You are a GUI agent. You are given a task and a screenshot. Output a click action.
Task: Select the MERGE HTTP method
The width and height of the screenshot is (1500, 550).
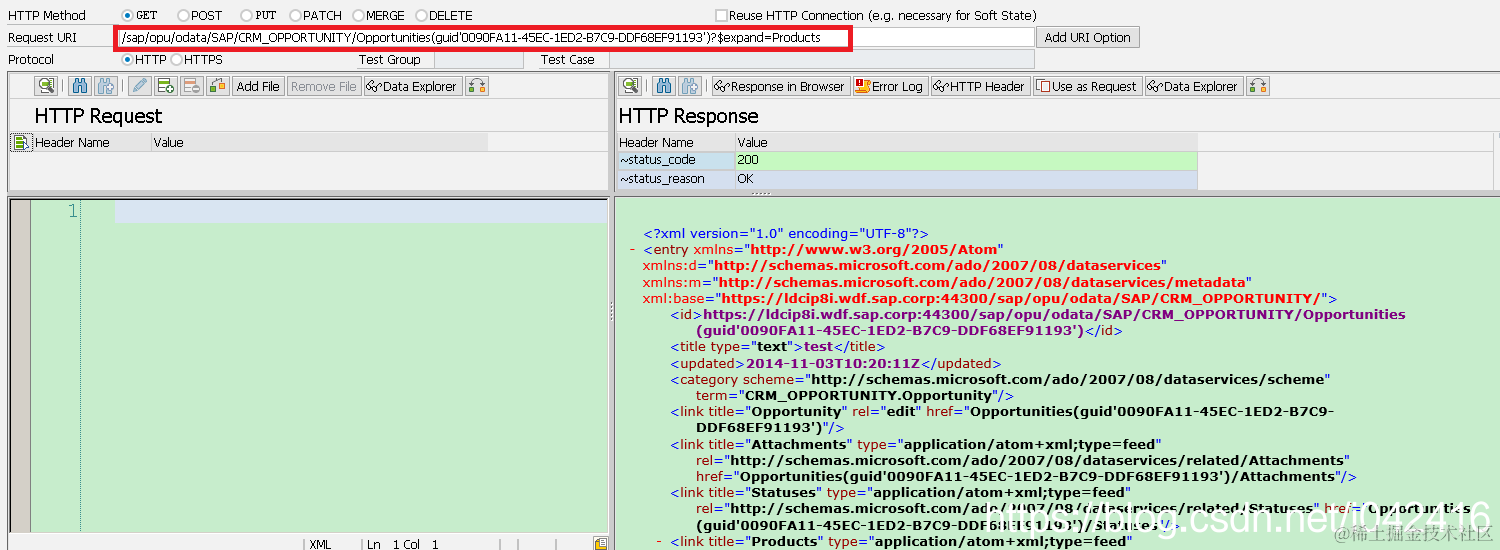click(x=358, y=16)
